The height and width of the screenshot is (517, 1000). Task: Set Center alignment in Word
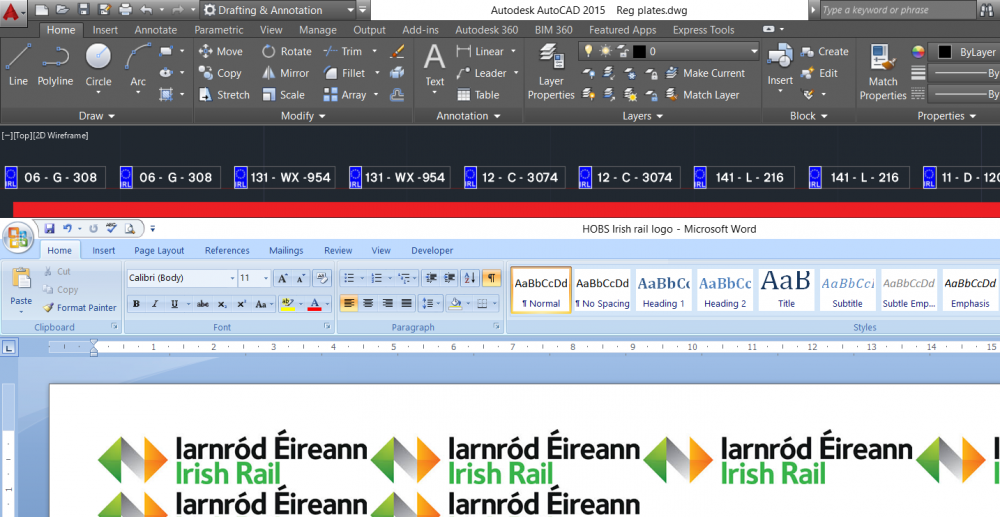pyautogui.click(x=367, y=303)
